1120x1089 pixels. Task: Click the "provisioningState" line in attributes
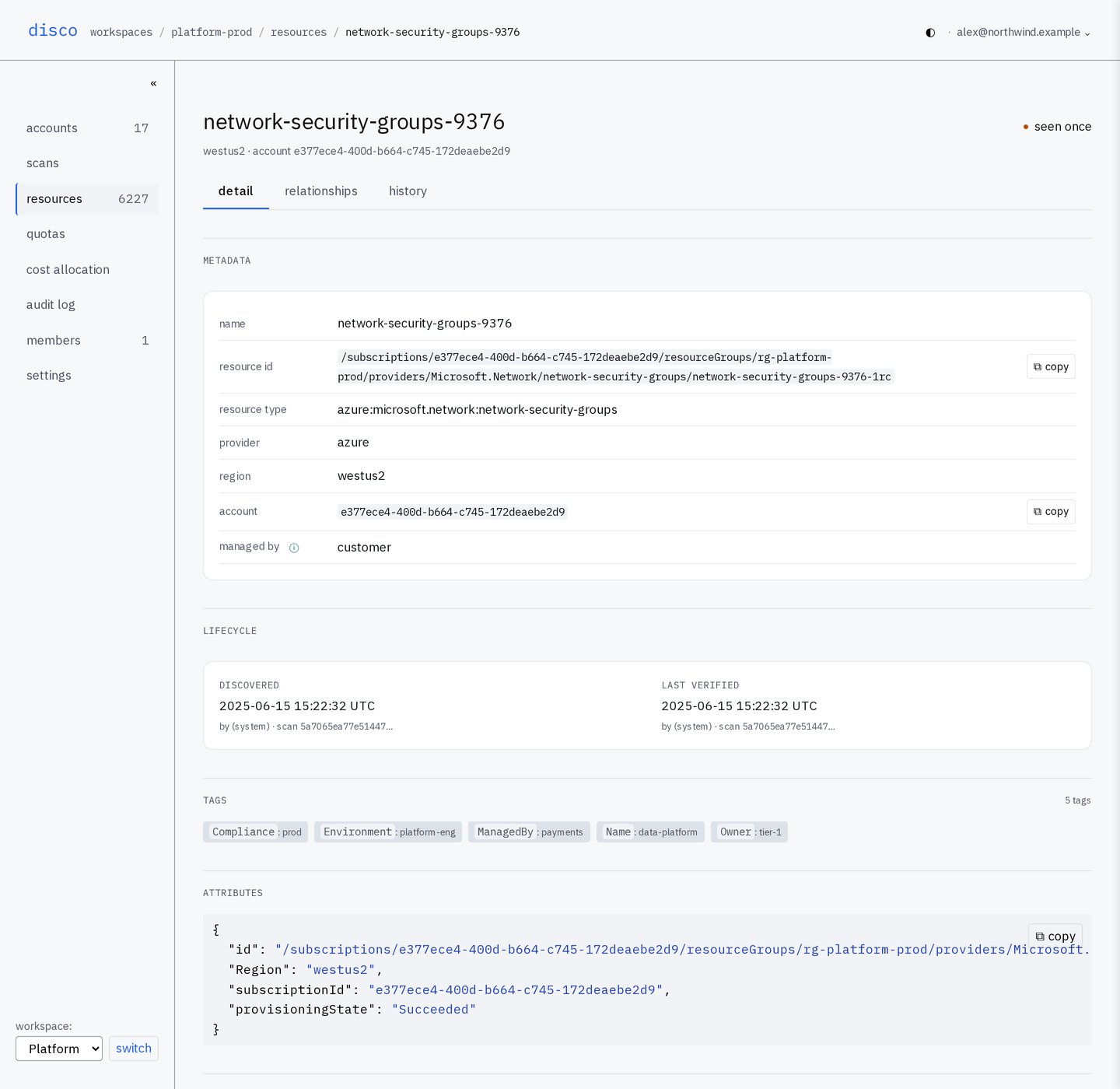click(352, 1010)
